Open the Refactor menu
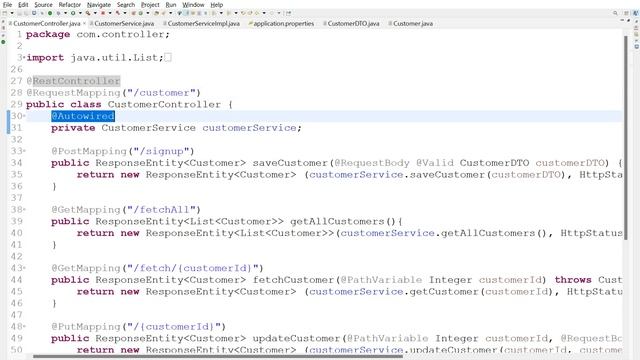 tap(70, 5)
